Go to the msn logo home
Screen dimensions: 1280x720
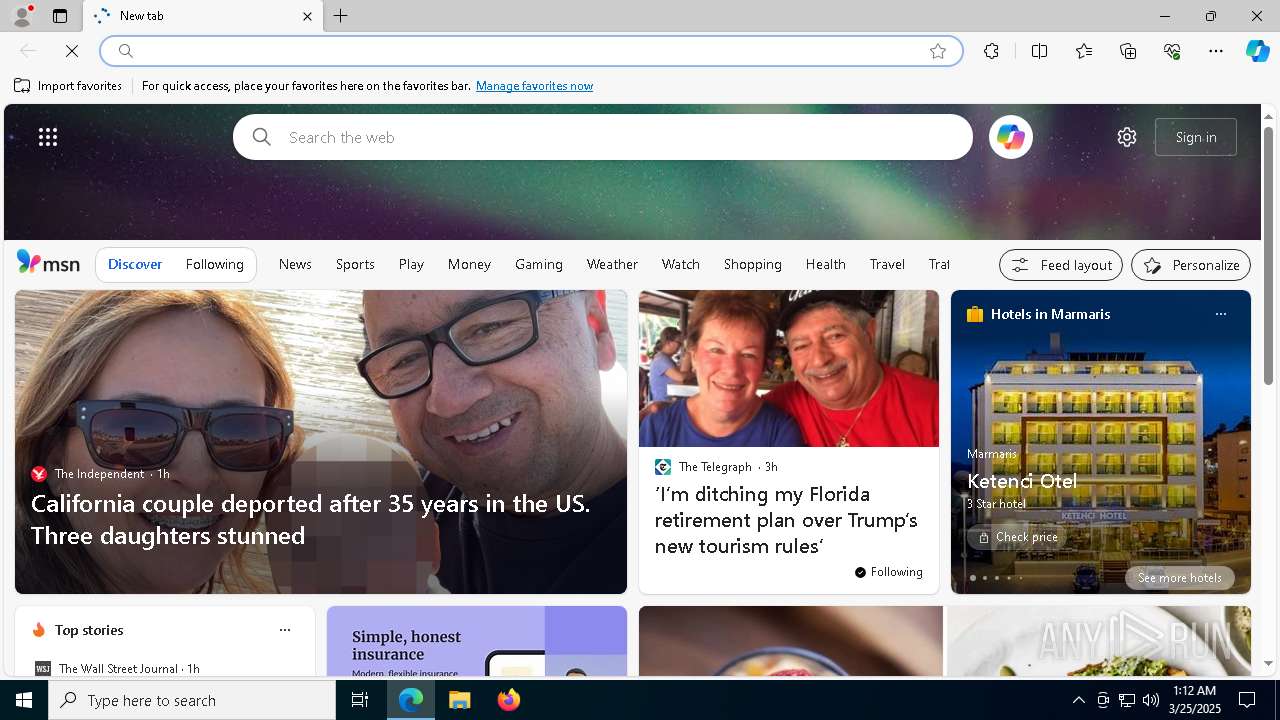point(48,263)
